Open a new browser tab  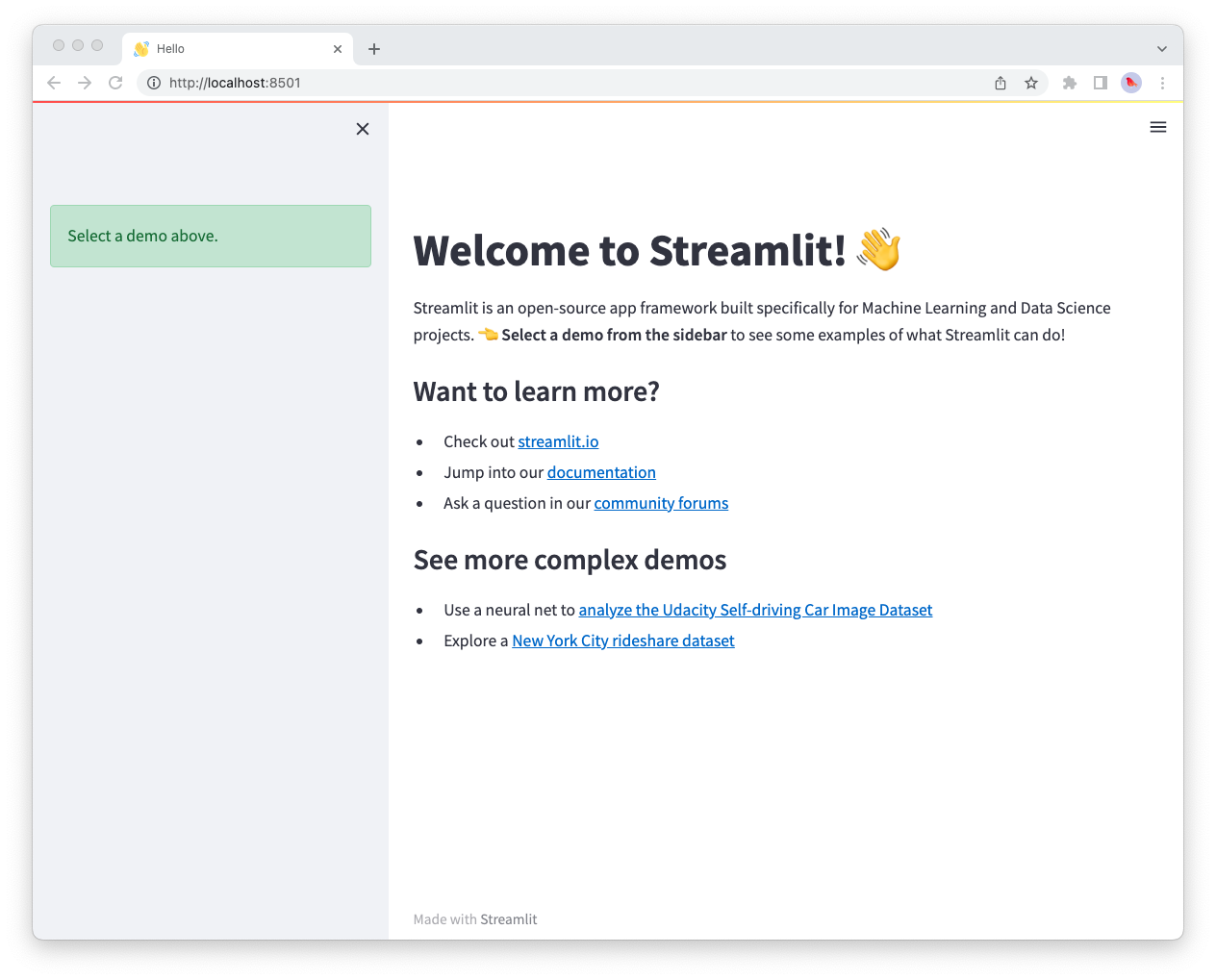(374, 48)
